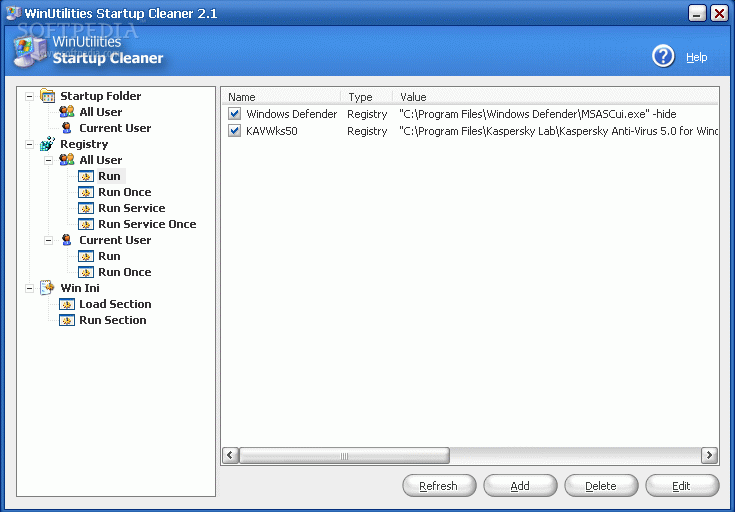Click the Run icon under Registry All User

[x=86, y=176]
